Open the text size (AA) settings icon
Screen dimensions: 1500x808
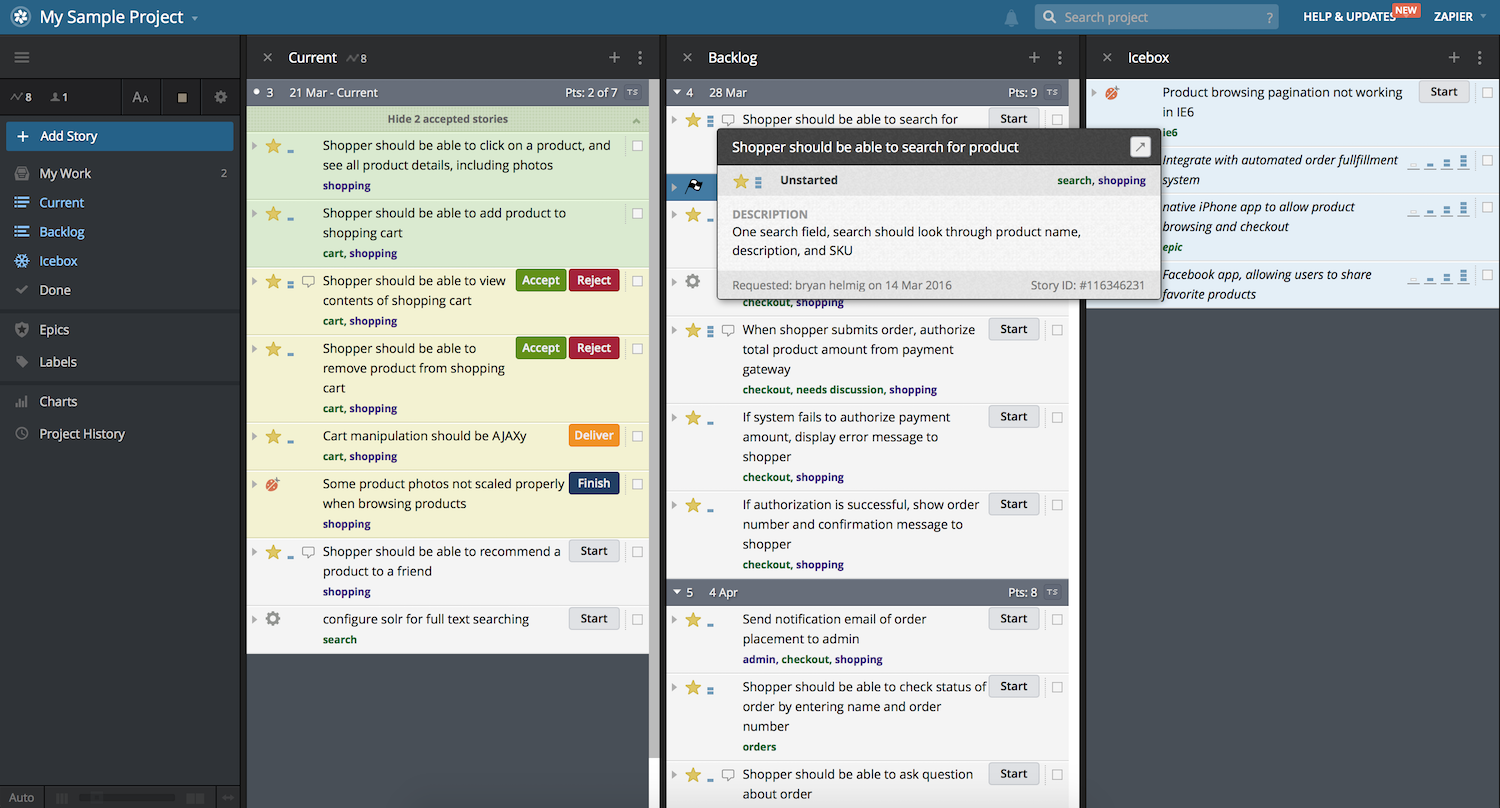point(140,96)
